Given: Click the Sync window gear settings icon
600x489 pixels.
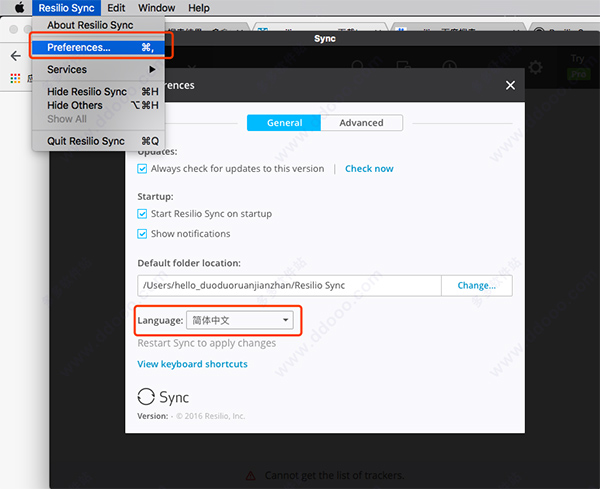Looking at the screenshot, I should point(535,67).
